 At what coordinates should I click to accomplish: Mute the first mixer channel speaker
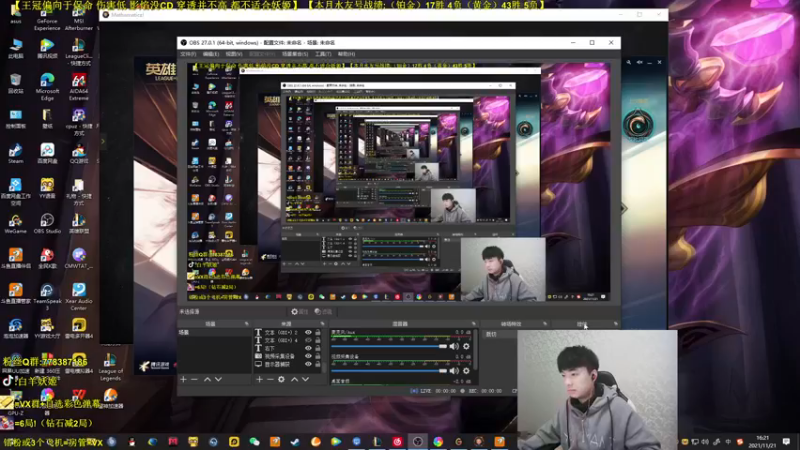pos(454,346)
